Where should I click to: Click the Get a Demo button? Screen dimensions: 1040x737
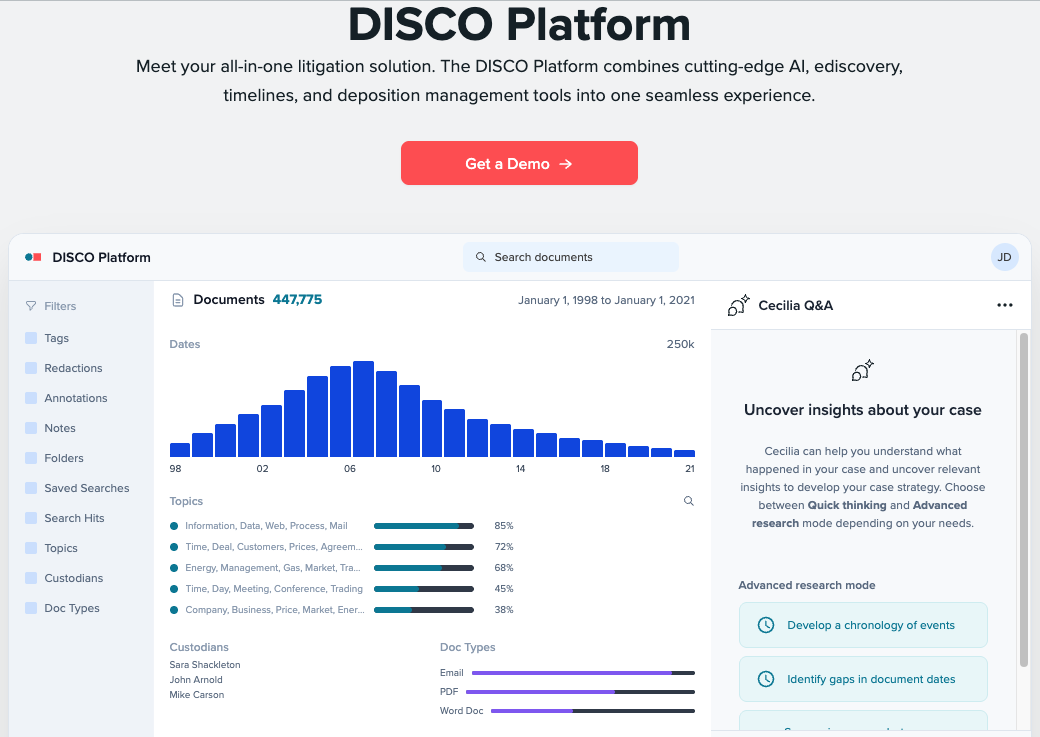pos(519,163)
